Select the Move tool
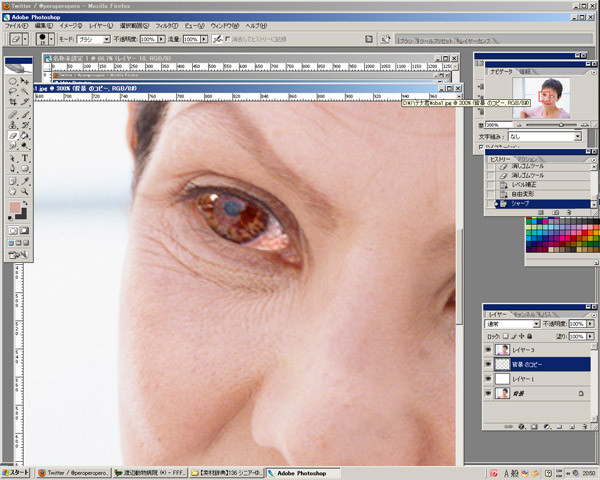Screen dimensions: 600x480 coord(24,81)
